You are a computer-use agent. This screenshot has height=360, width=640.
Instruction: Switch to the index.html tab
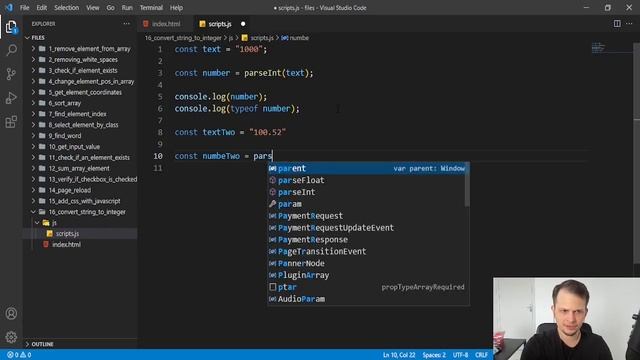165,24
